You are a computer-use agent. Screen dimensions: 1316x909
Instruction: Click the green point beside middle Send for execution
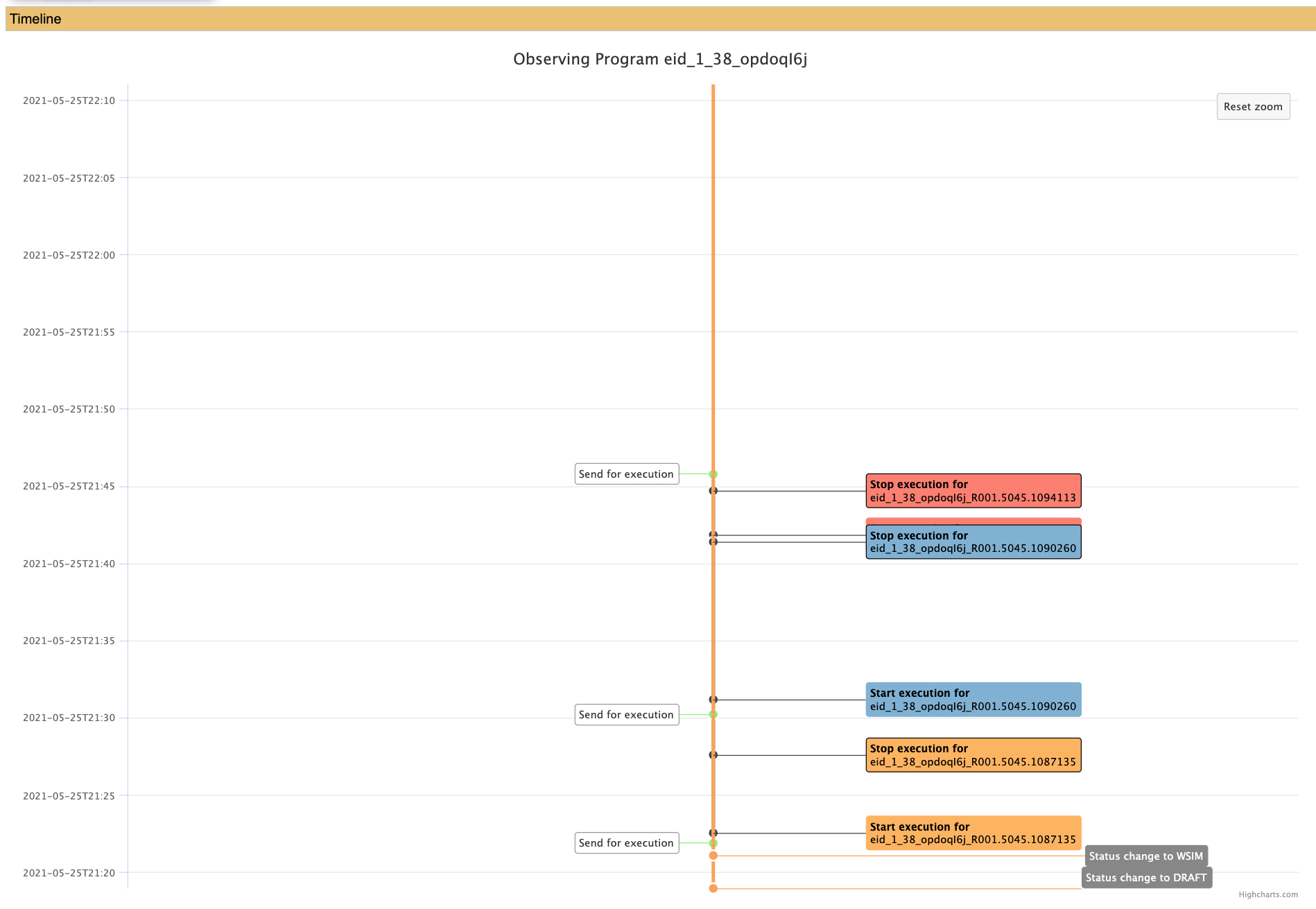pos(713,714)
